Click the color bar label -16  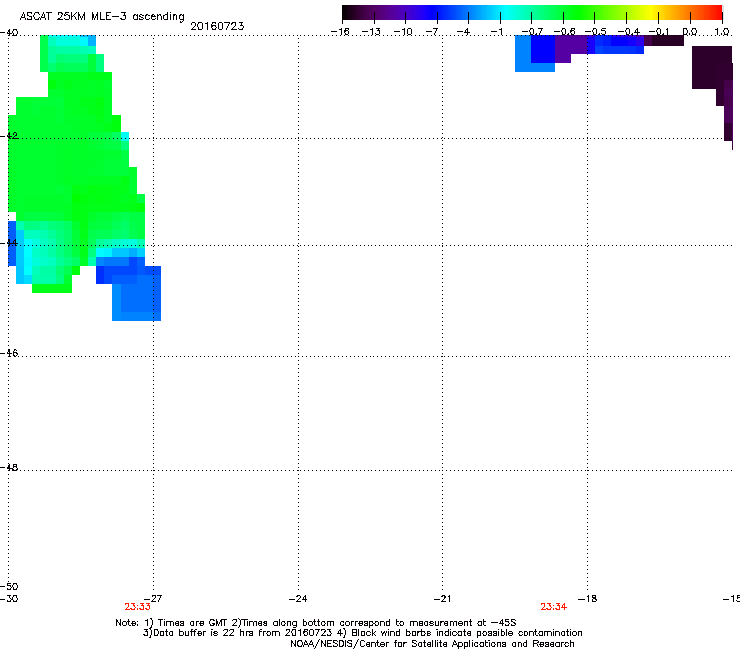coord(340,32)
